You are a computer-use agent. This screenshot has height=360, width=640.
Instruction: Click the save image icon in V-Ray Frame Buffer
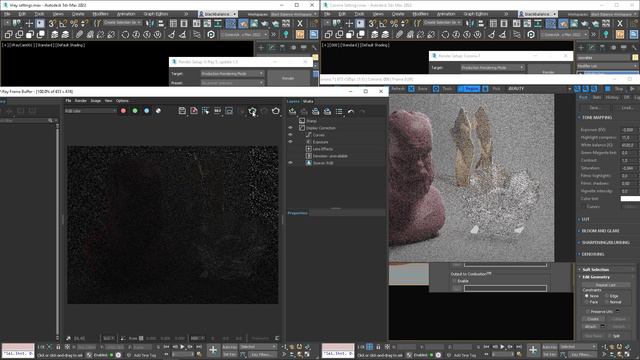click(x=182, y=111)
